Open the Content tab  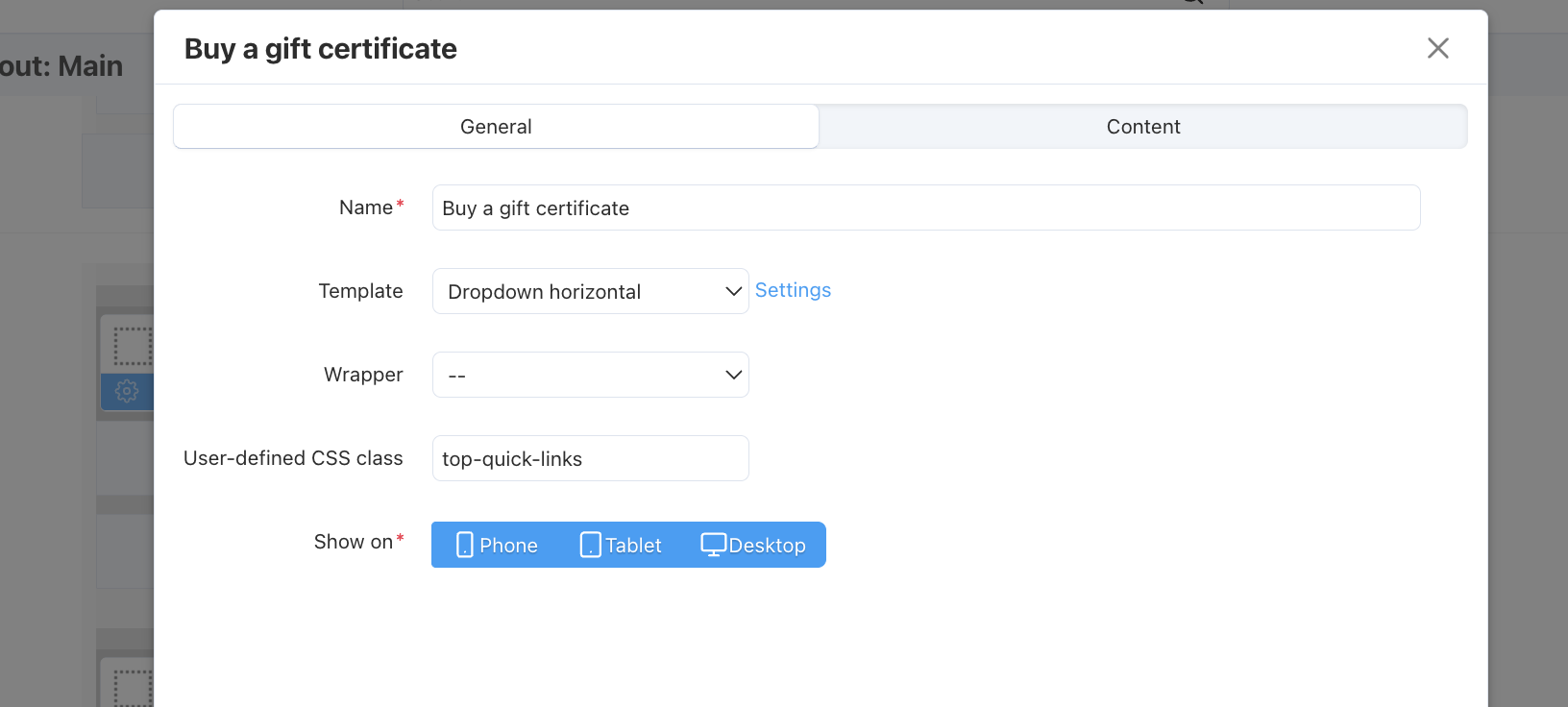(x=1142, y=127)
